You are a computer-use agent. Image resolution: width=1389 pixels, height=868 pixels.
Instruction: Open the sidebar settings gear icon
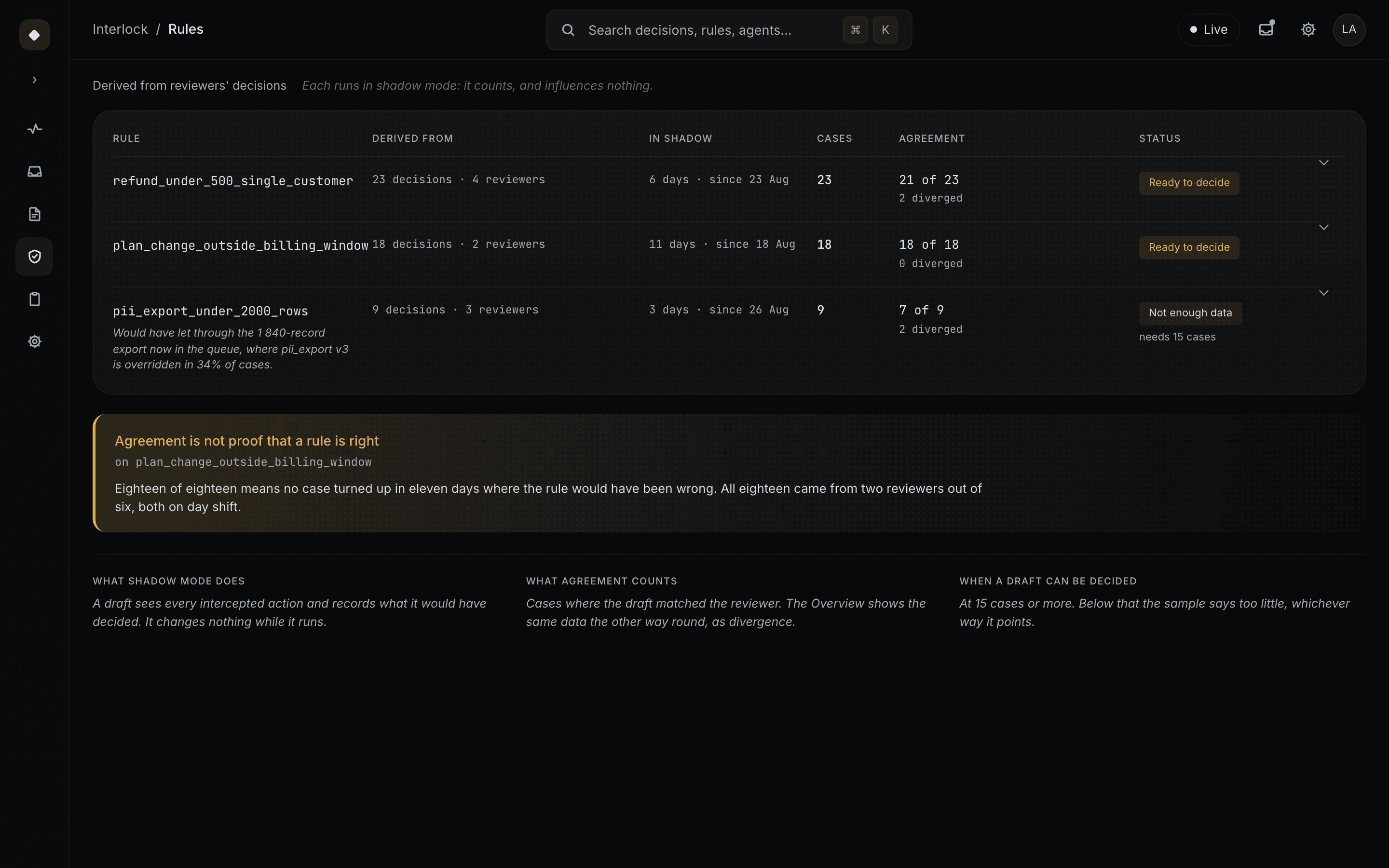[x=34, y=341]
